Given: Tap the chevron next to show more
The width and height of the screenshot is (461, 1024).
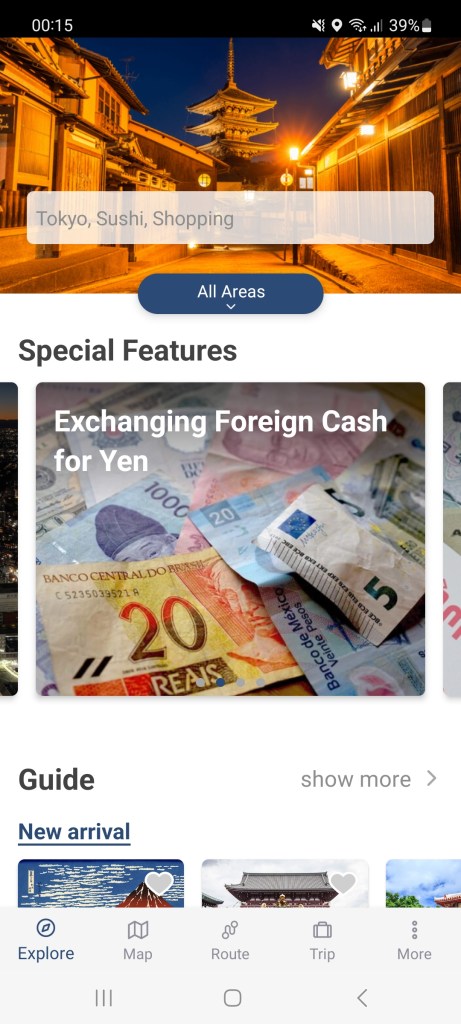Looking at the screenshot, I should coord(431,778).
